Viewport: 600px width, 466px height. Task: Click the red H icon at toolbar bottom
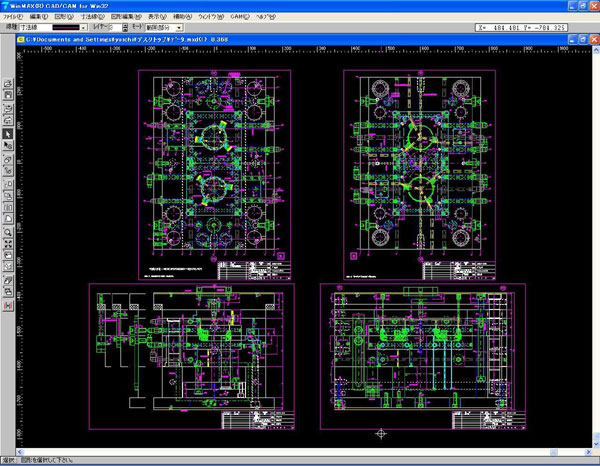pos(8,306)
